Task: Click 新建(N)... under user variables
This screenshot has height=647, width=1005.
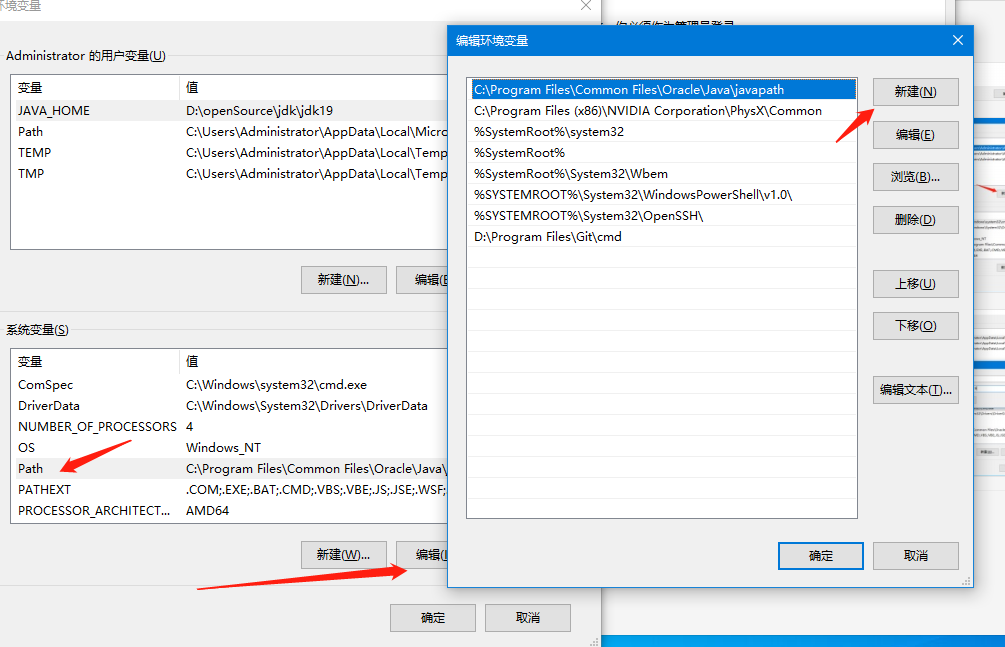Action: click(343, 280)
